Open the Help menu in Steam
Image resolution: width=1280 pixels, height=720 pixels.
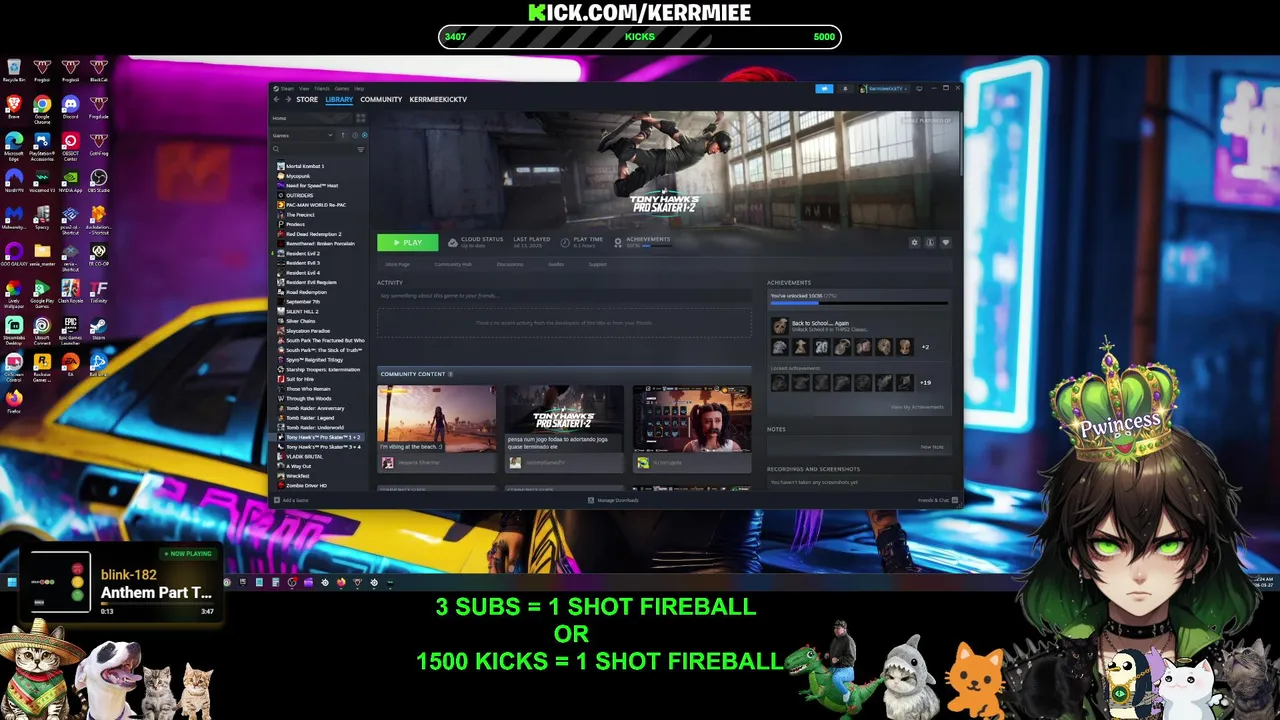[359, 89]
